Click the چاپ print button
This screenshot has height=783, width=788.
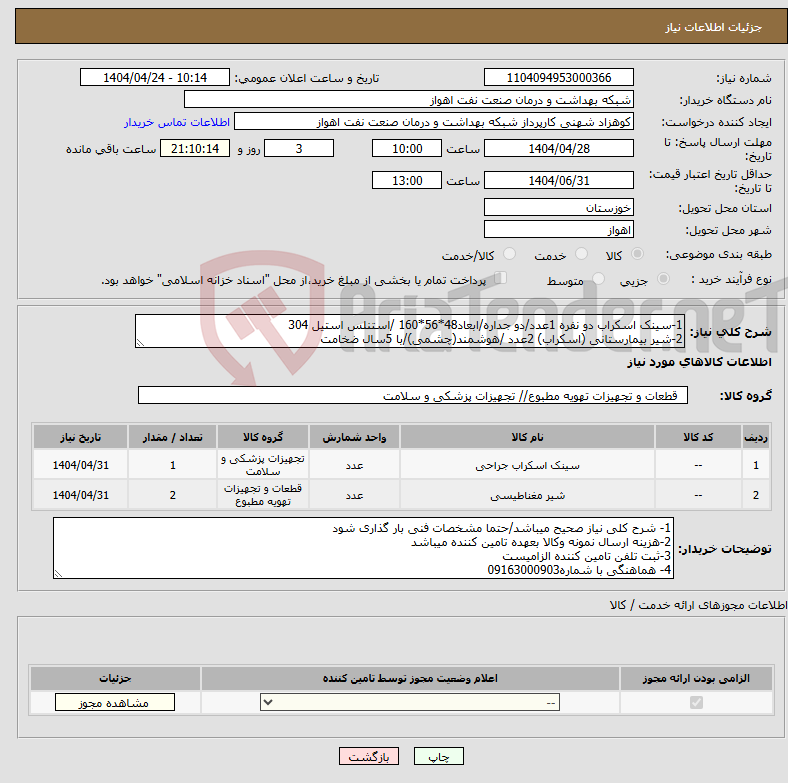438,756
